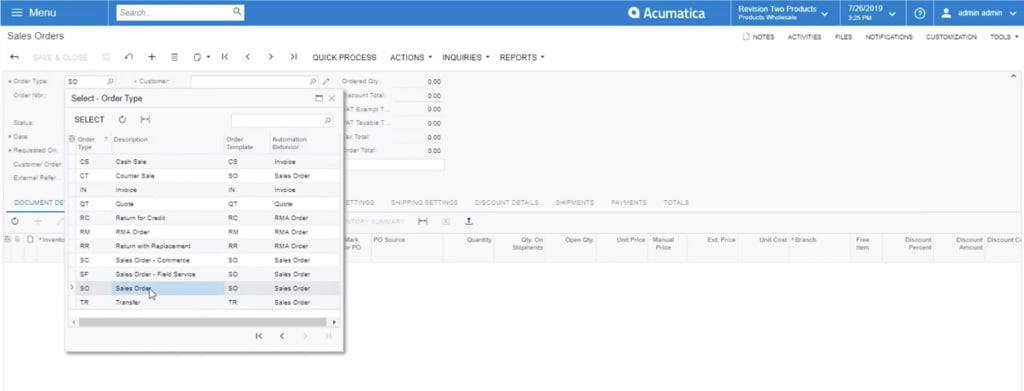Image resolution: width=1024 pixels, height=391 pixels.
Task: Click the Customer input field
Action: 249,82
